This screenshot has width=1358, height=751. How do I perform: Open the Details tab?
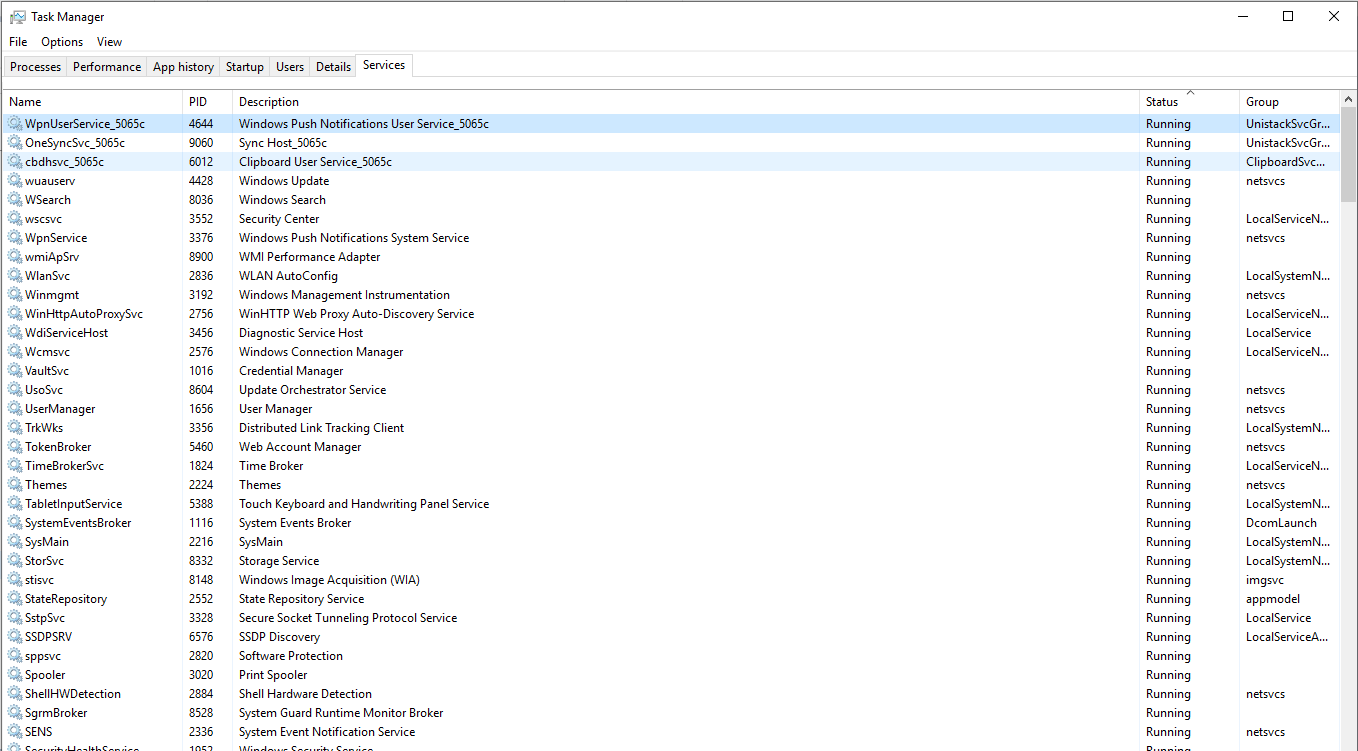(x=333, y=67)
